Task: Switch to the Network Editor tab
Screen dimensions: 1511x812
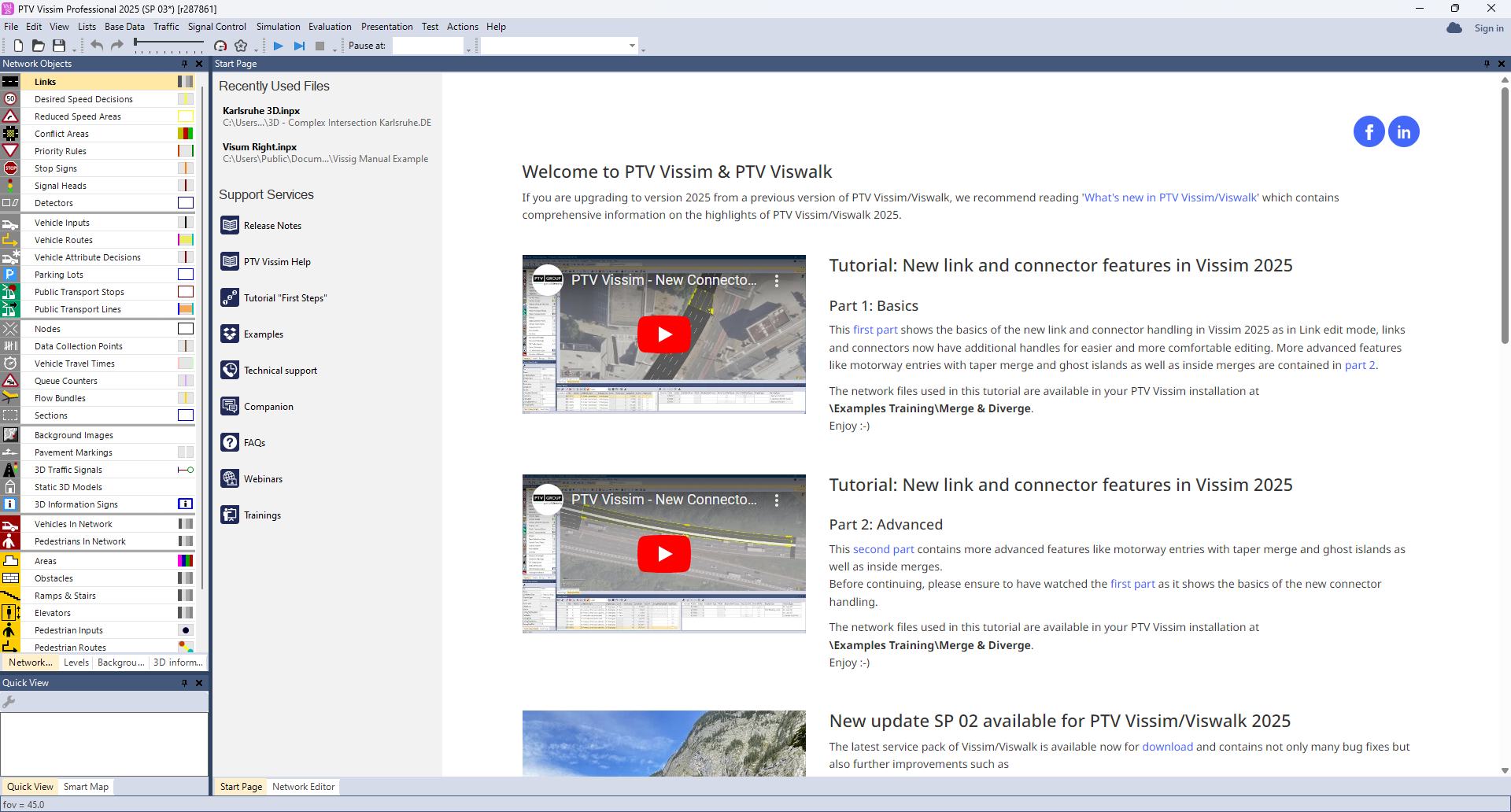Action: click(303, 787)
